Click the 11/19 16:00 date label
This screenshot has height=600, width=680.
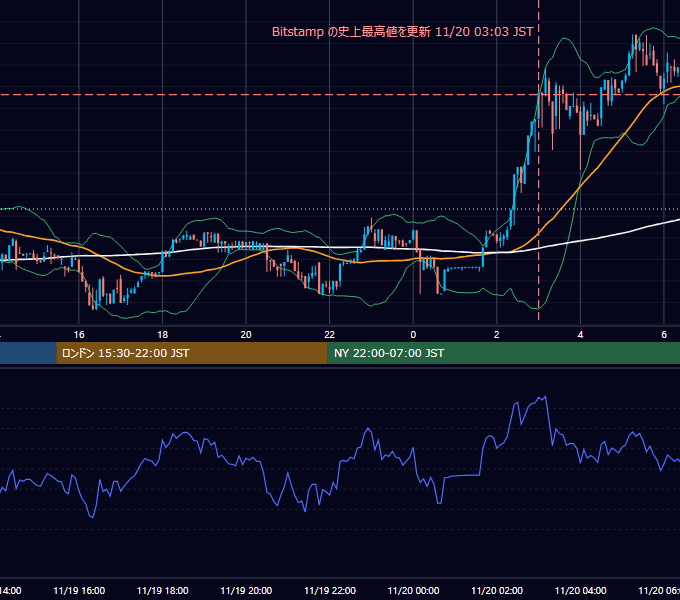[x=79, y=591]
